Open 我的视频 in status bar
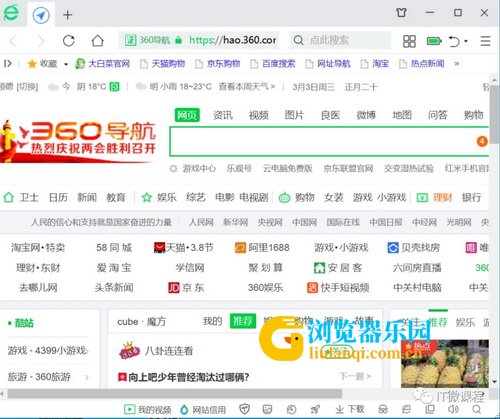The width and height of the screenshot is (500, 419). point(148,409)
